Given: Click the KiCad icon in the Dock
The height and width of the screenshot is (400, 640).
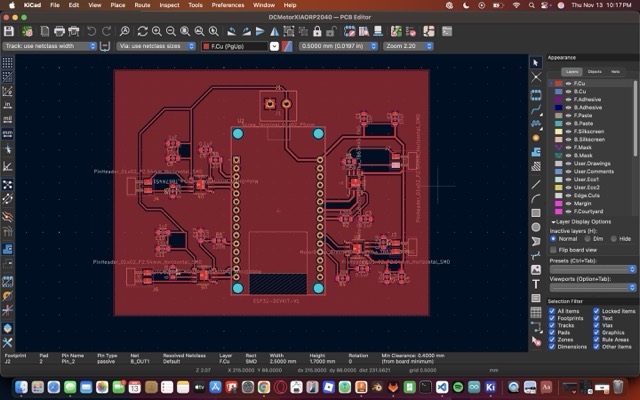Looking at the screenshot, I should point(490,387).
